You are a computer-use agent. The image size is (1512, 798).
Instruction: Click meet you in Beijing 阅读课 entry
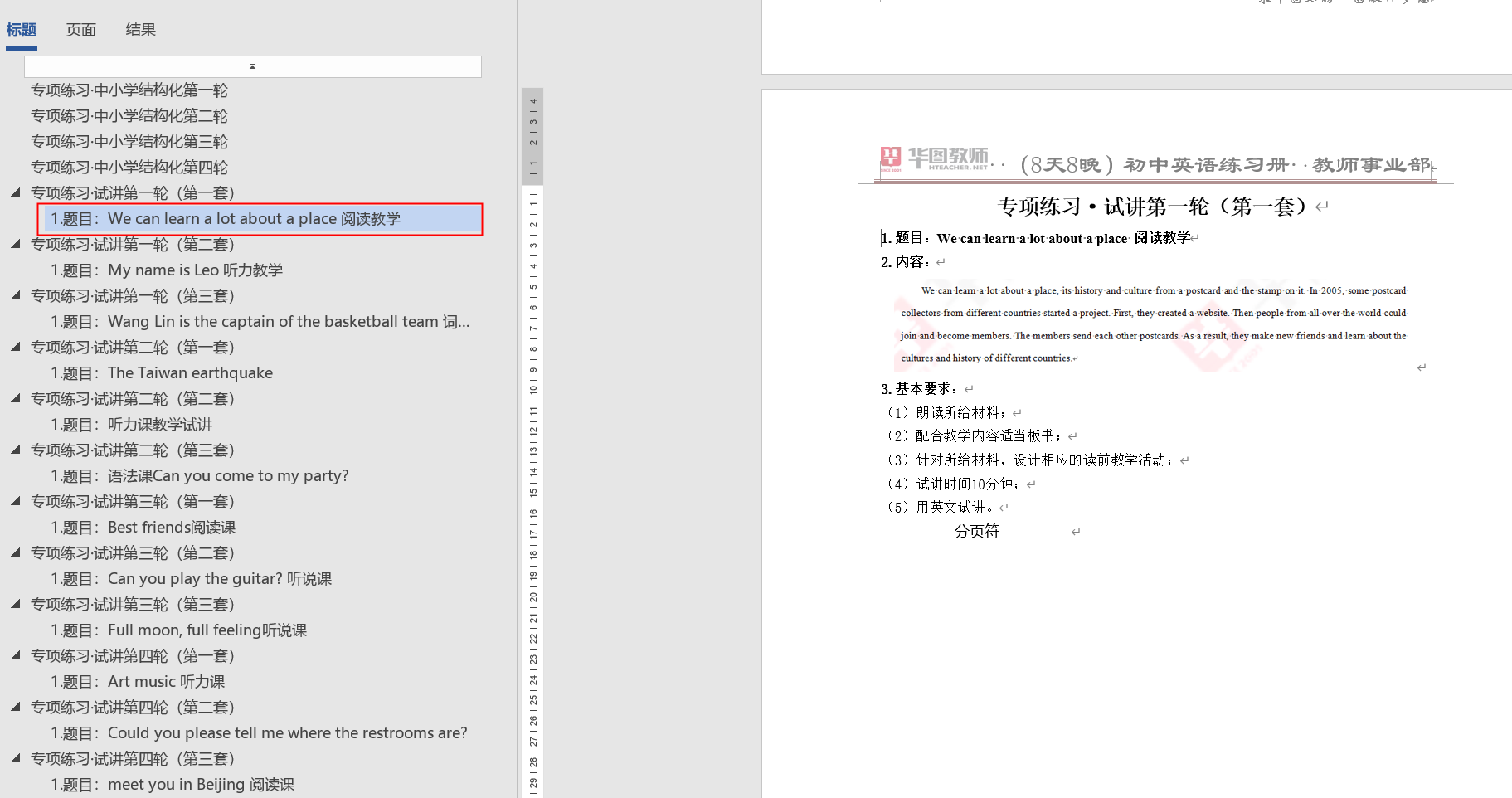(x=173, y=785)
